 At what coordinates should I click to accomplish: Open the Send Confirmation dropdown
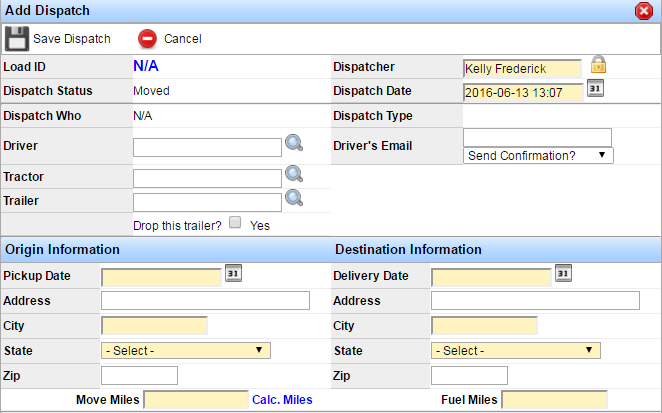(538, 156)
